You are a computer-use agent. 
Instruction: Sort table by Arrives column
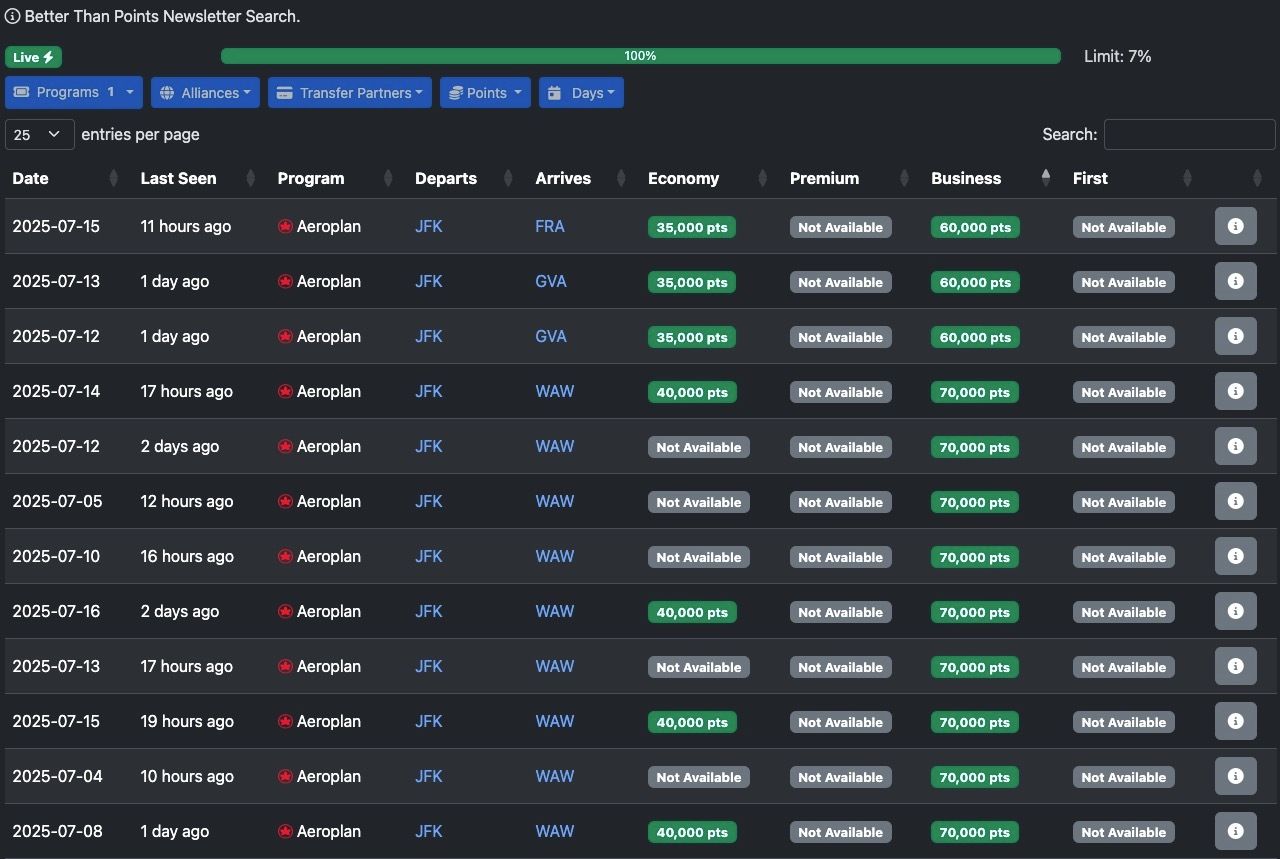click(580, 178)
